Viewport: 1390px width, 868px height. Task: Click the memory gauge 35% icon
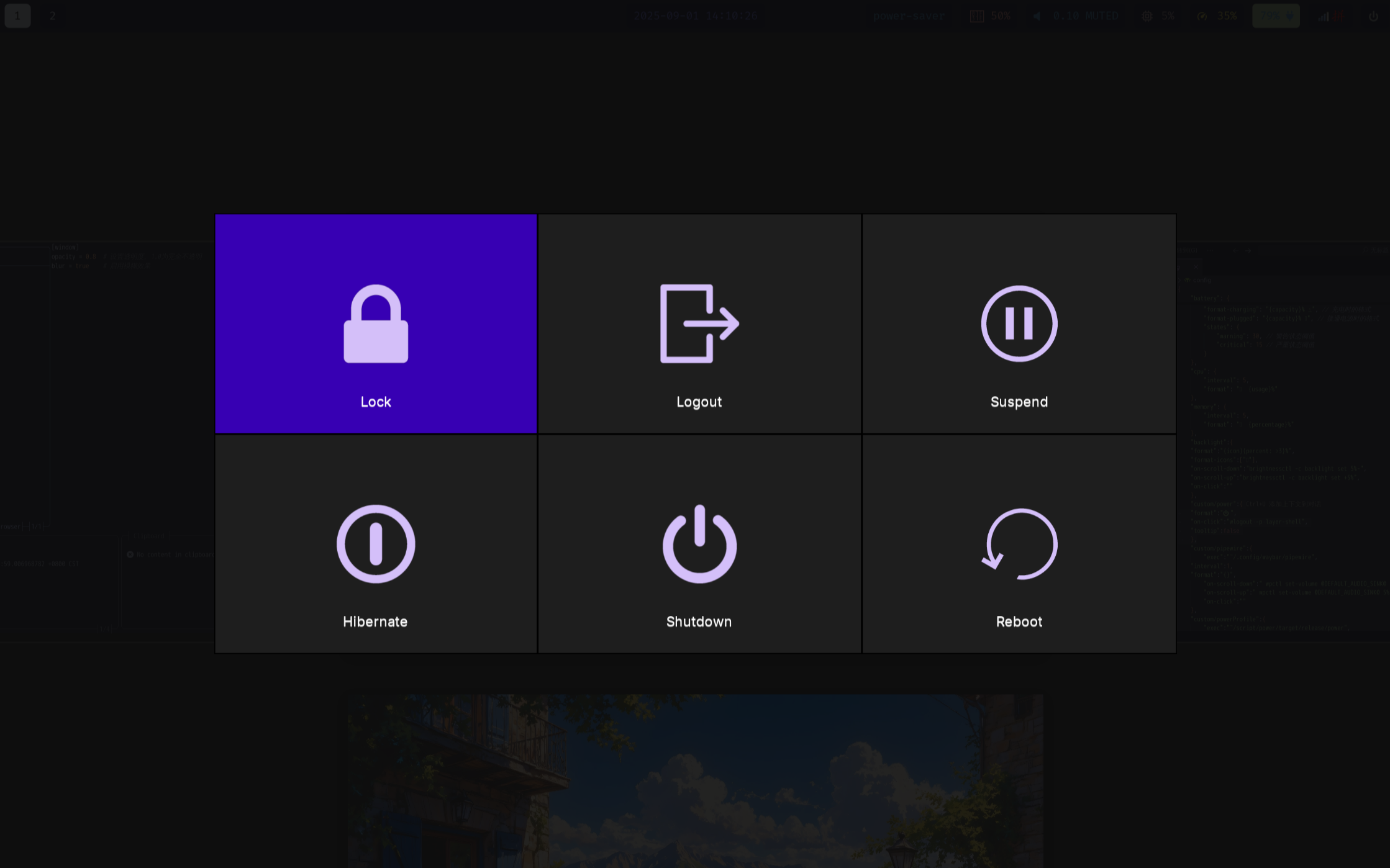click(1202, 16)
